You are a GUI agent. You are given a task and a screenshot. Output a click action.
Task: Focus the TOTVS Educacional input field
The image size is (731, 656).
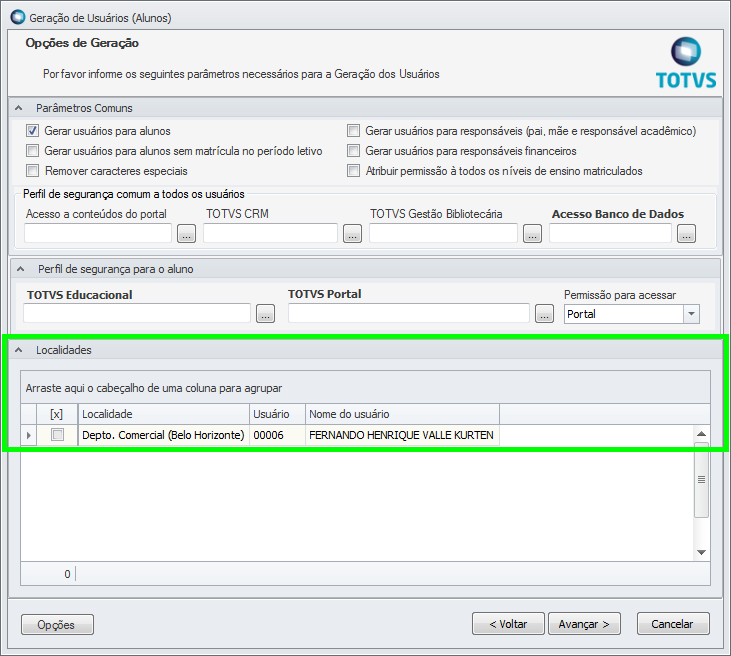coord(137,313)
